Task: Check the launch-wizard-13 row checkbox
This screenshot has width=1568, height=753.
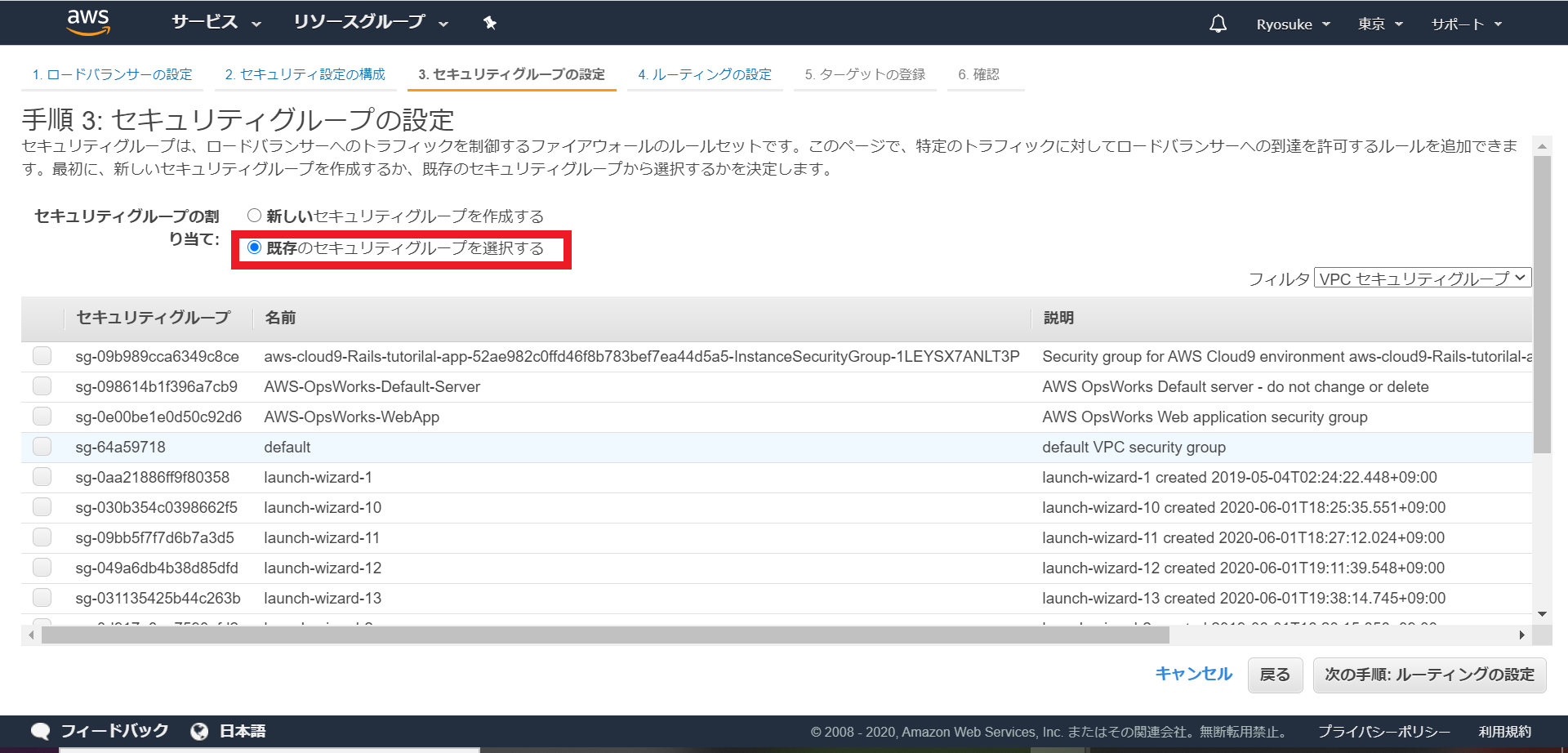Action: tap(42, 598)
